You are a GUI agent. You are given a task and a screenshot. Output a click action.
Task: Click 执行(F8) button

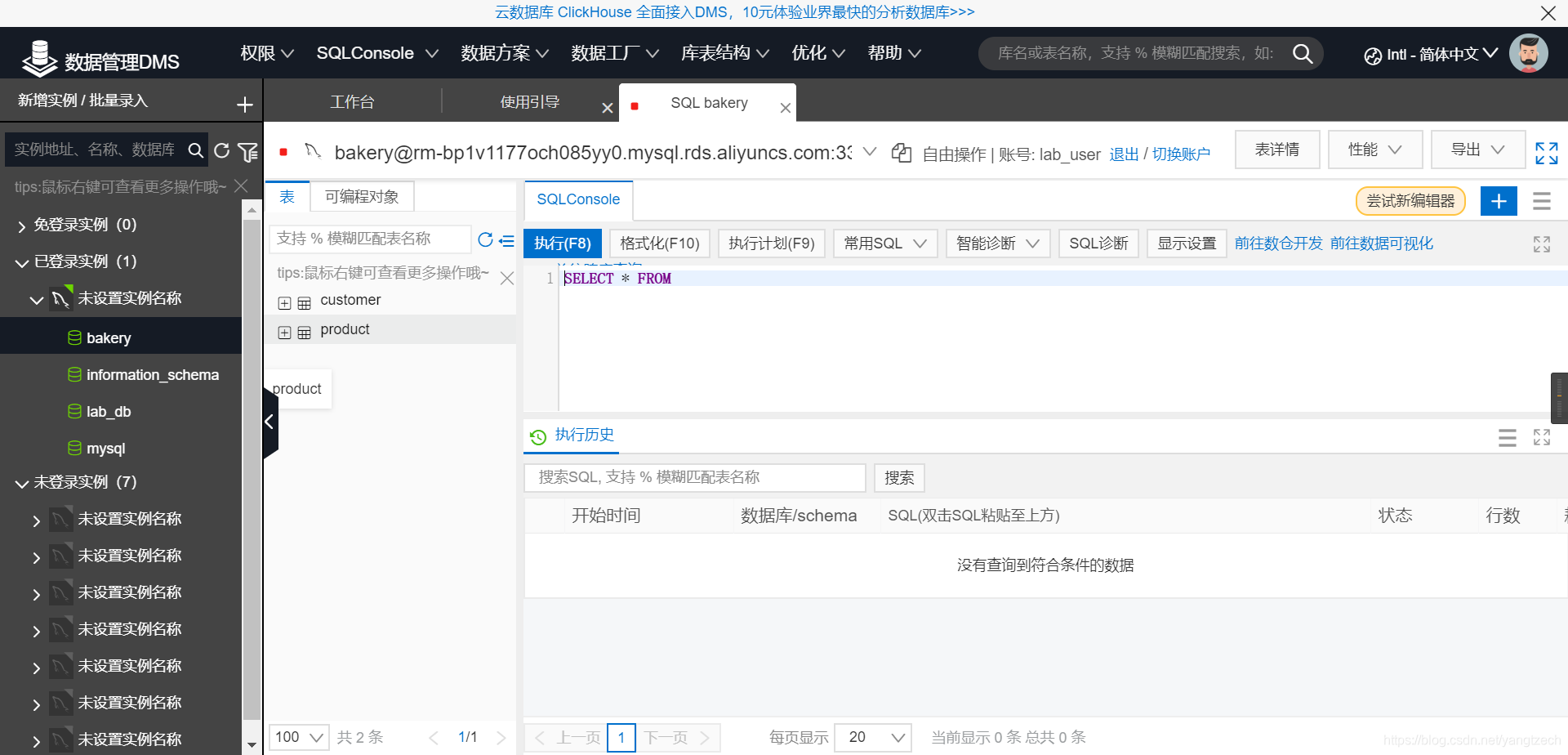pos(563,243)
